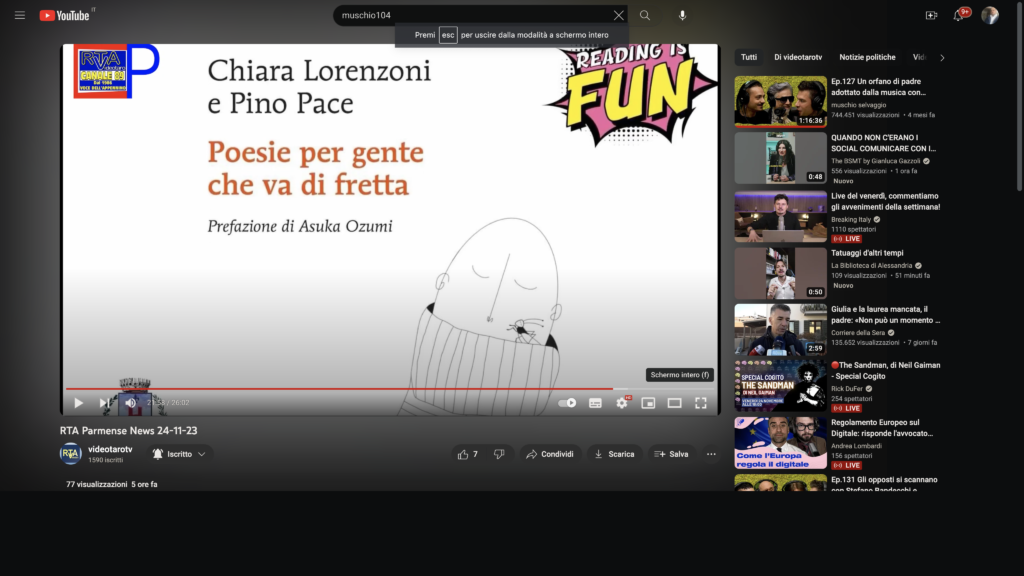Open the account avatar menu
The image size is (1024, 576).
click(x=989, y=15)
